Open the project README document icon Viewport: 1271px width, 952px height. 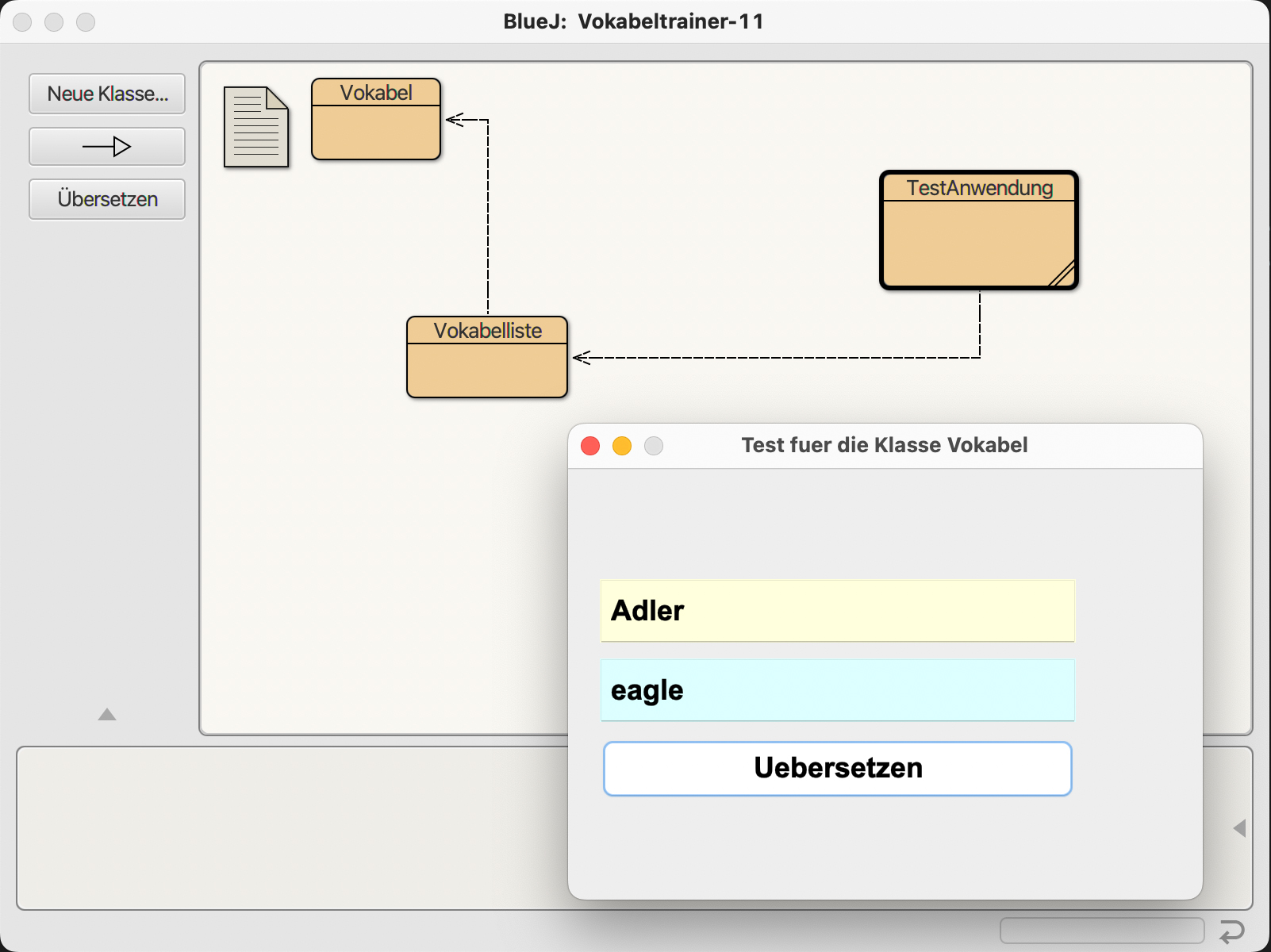255,127
